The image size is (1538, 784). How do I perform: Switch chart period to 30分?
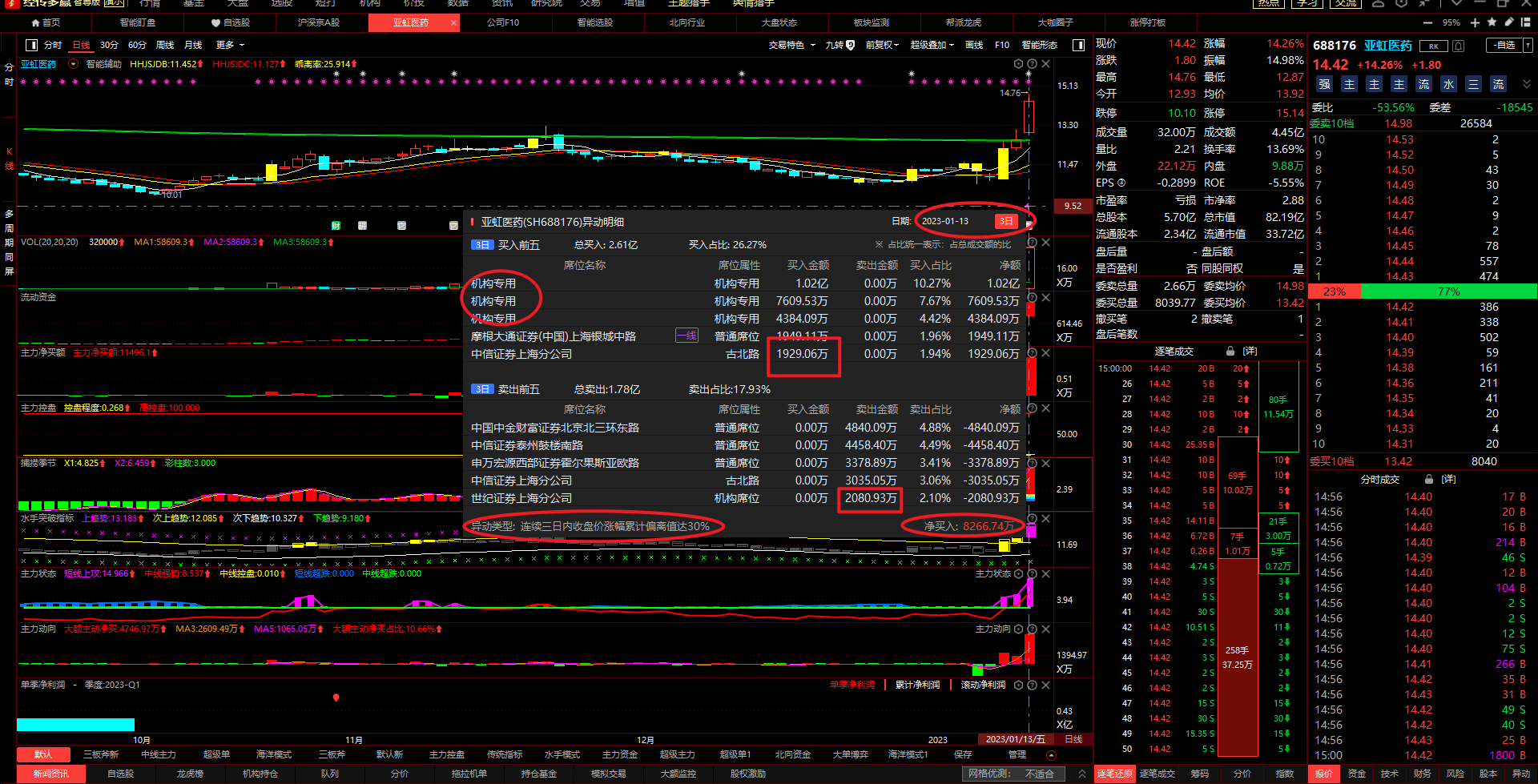click(x=109, y=45)
